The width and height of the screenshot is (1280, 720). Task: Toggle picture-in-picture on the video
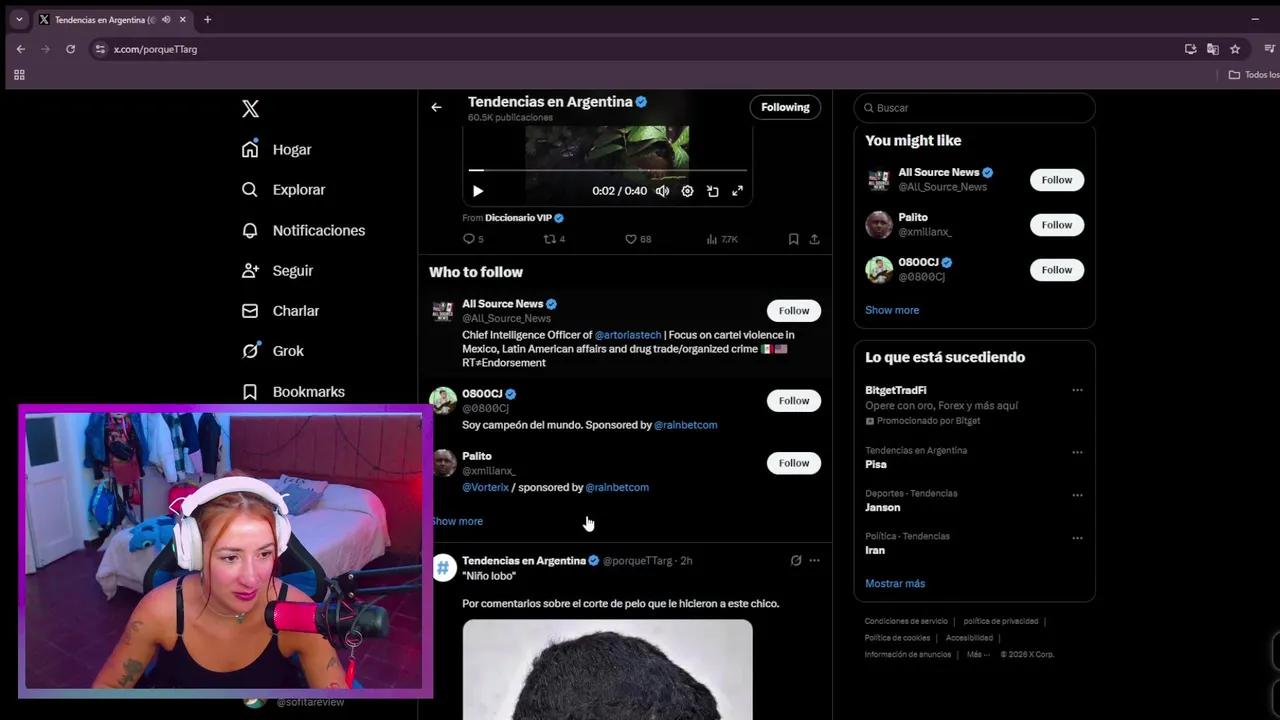tap(712, 191)
